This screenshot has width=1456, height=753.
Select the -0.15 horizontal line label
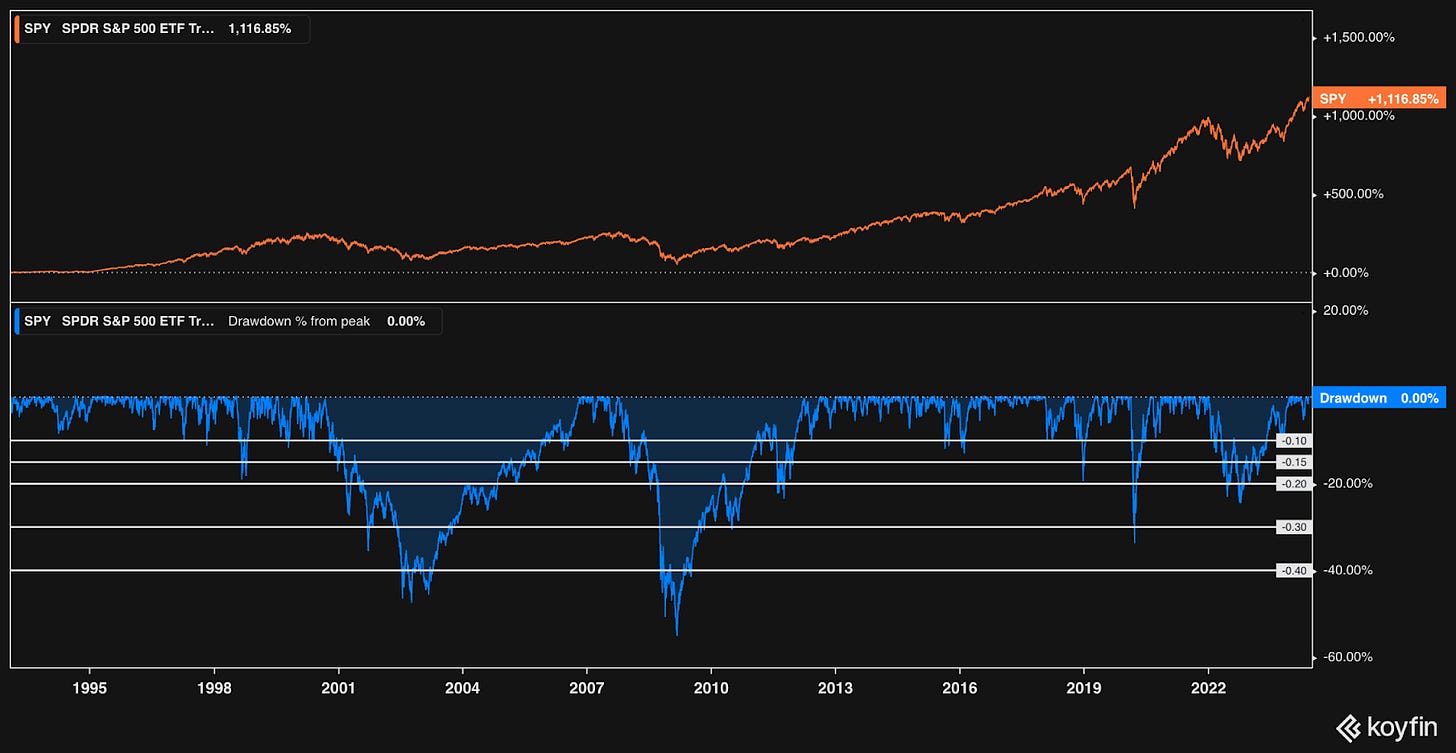click(1295, 462)
